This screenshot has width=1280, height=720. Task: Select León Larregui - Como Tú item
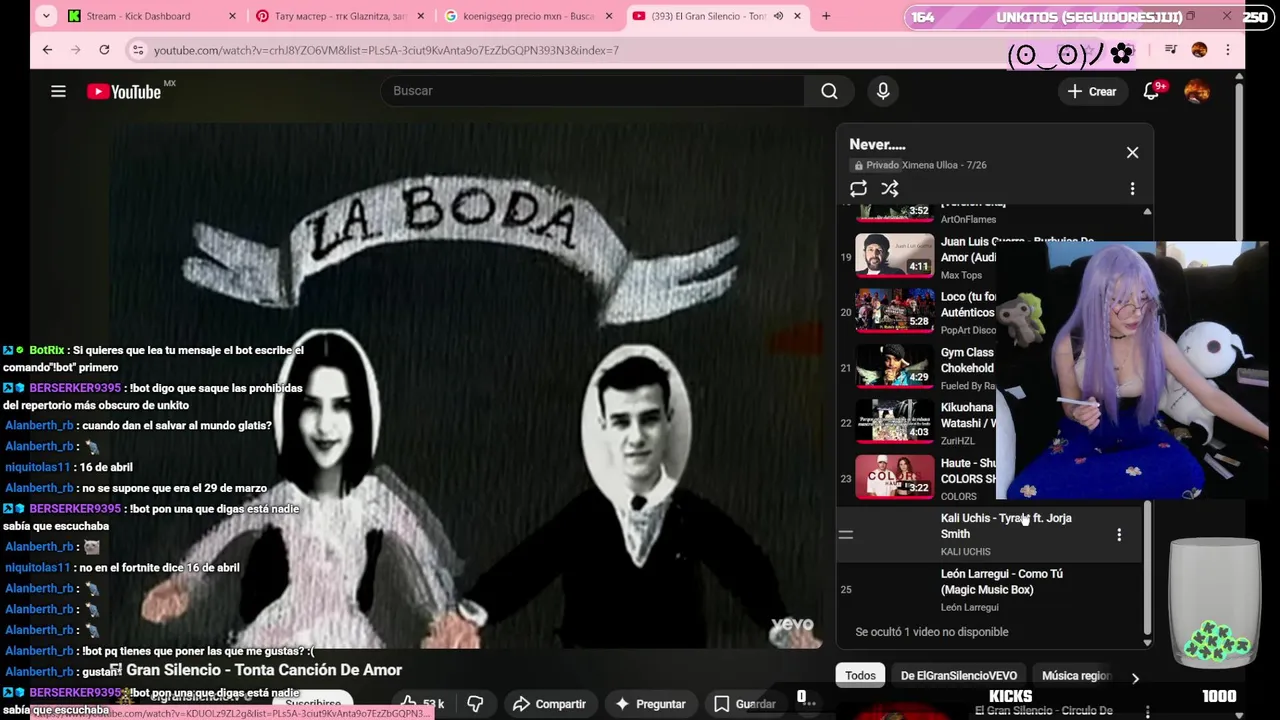point(989,590)
